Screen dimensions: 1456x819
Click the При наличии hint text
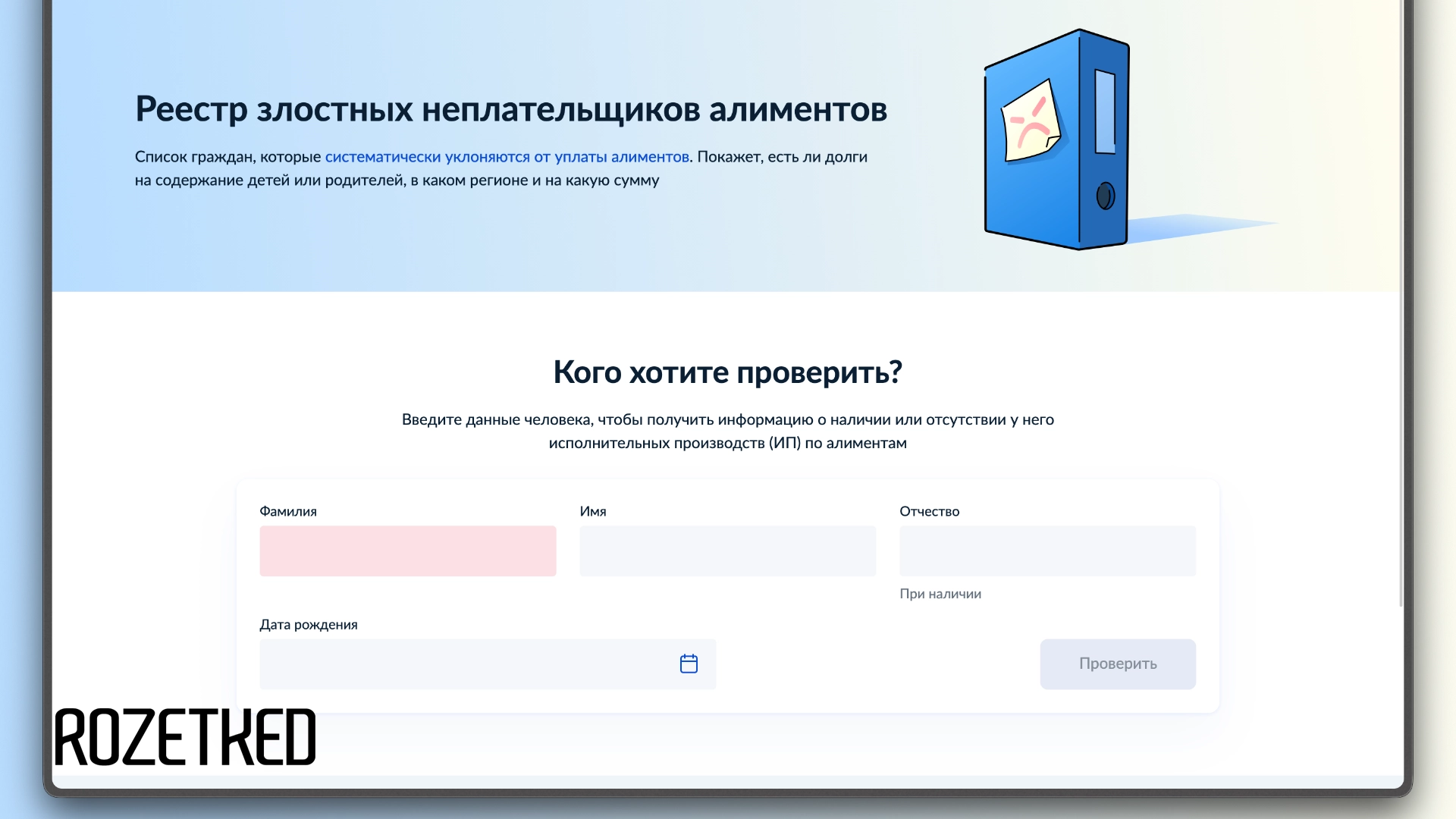(x=940, y=594)
